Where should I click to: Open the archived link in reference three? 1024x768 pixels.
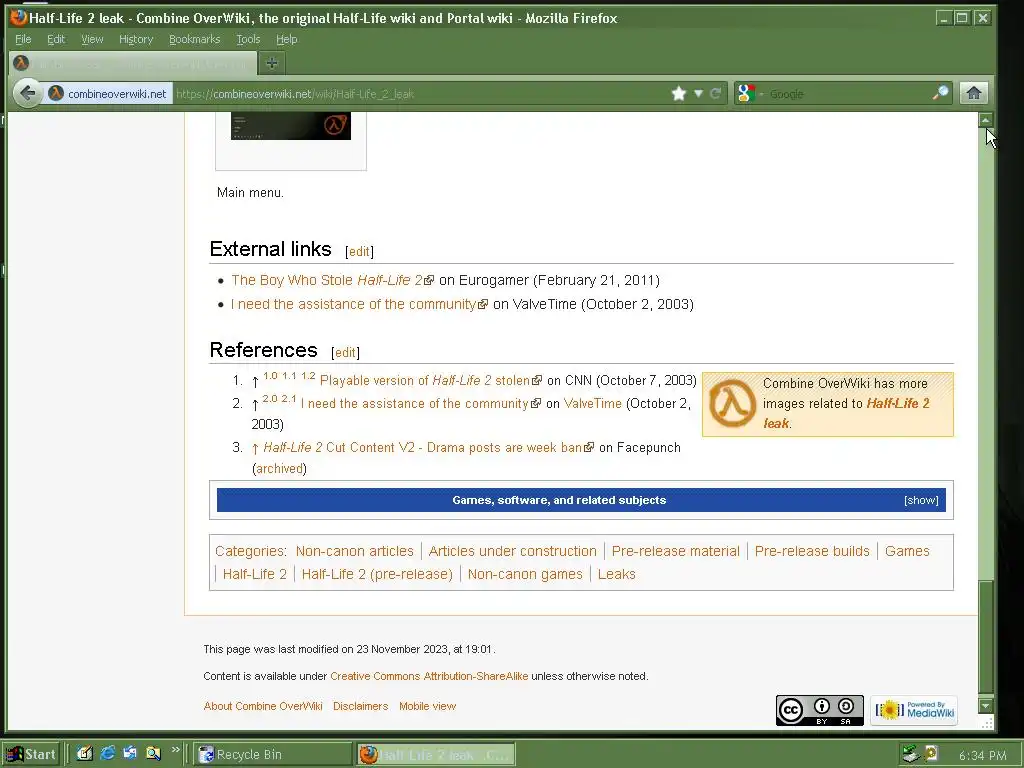(x=280, y=468)
